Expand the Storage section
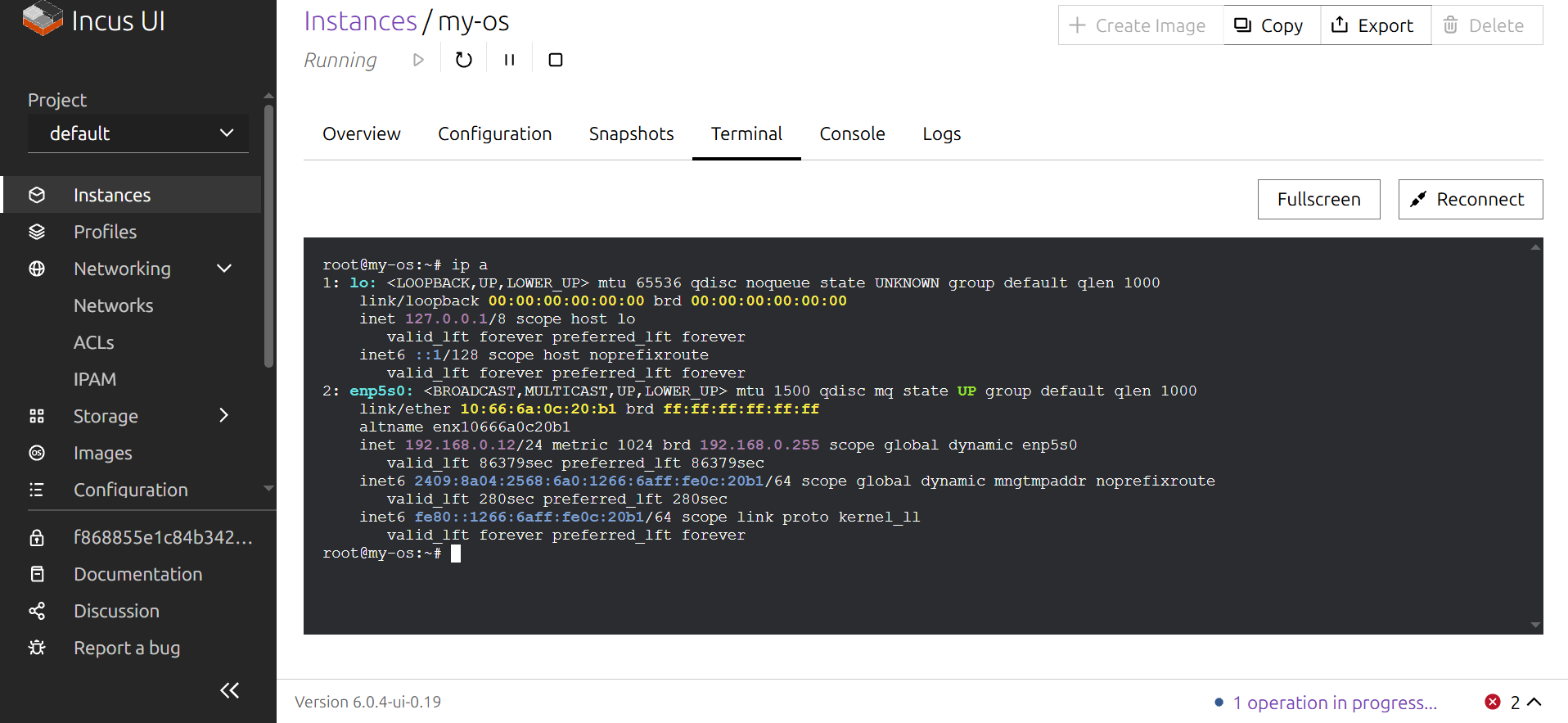The image size is (1568, 723). (224, 416)
